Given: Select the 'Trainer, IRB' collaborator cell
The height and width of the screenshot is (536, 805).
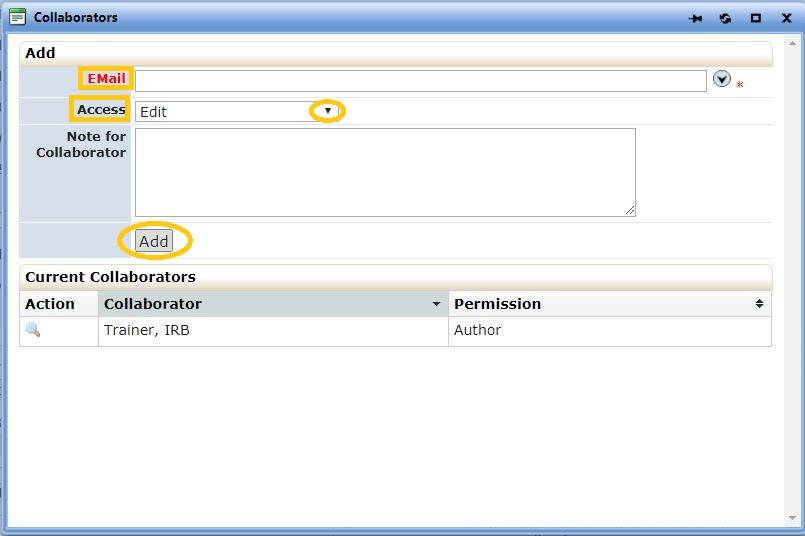Looking at the screenshot, I should point(273,330).
